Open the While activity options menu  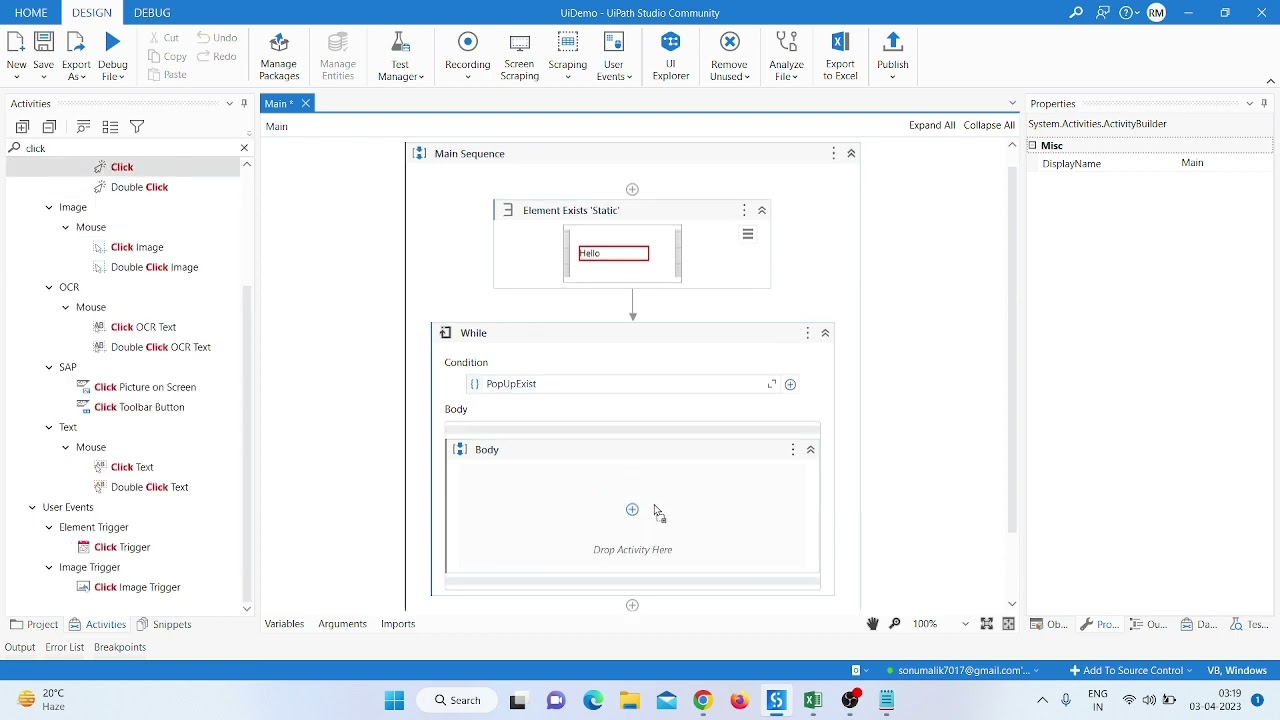[808, 333]
